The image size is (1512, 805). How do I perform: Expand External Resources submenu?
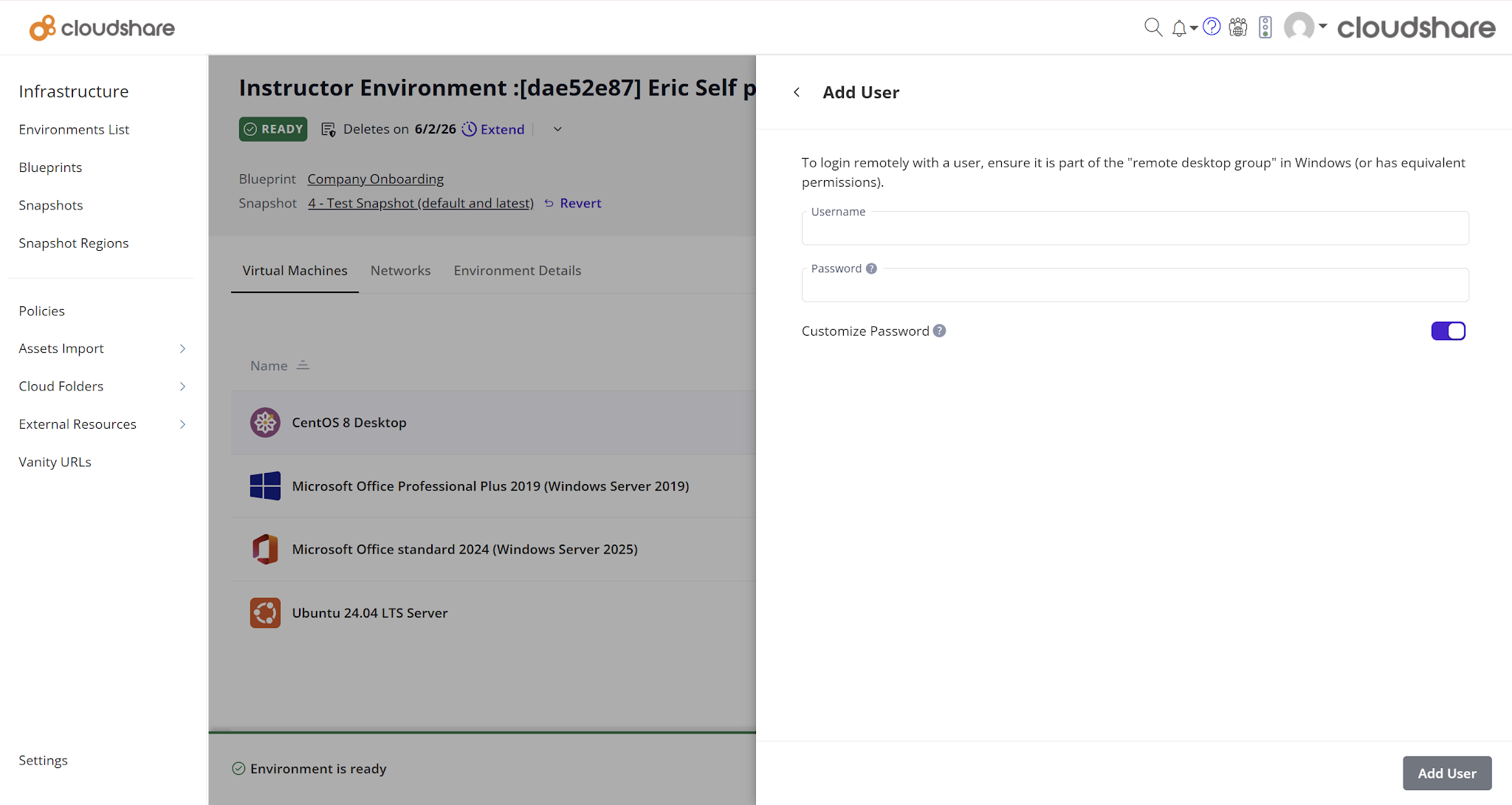182,424
